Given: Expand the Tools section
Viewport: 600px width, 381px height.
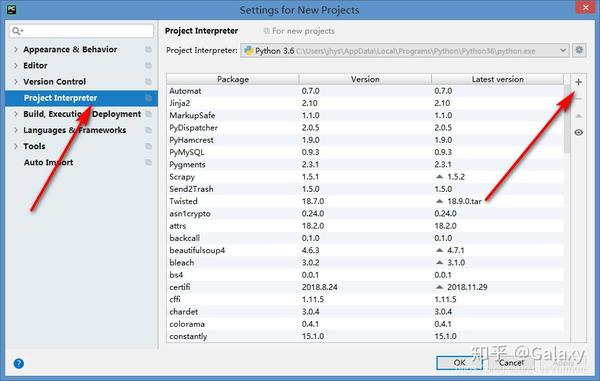Looking at the screenshot, I should pyautogui.click(x=16, y=146).
